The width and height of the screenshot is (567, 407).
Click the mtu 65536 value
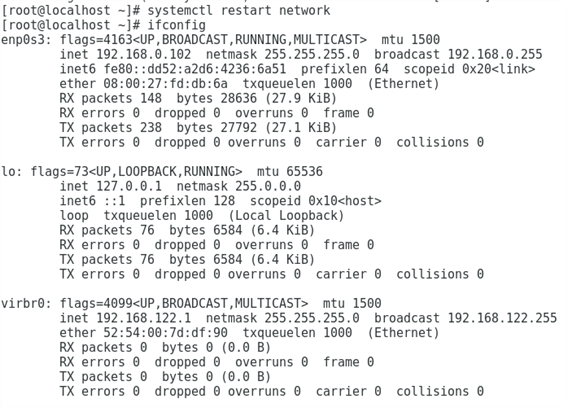pos(290,171)
